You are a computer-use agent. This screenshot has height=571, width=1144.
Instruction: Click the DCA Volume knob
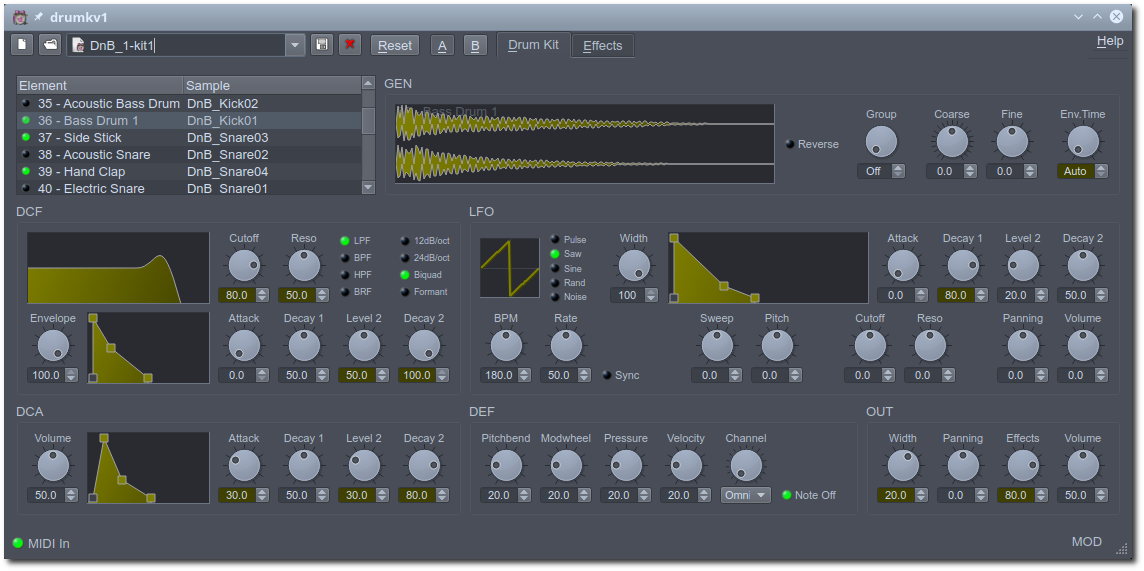(53, 465)
